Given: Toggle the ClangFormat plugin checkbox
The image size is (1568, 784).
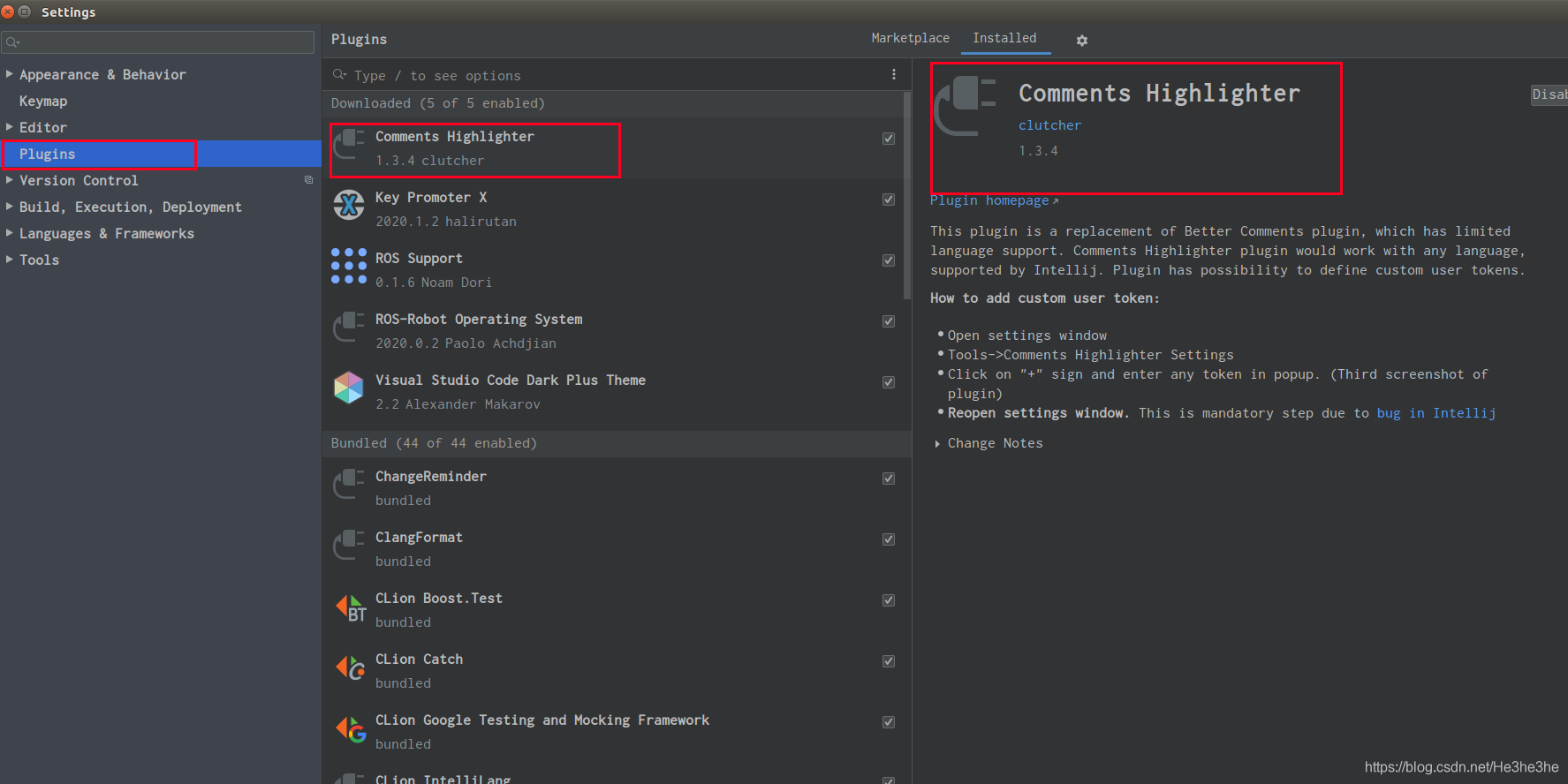Looking at the screenshot, I should 889,539.
